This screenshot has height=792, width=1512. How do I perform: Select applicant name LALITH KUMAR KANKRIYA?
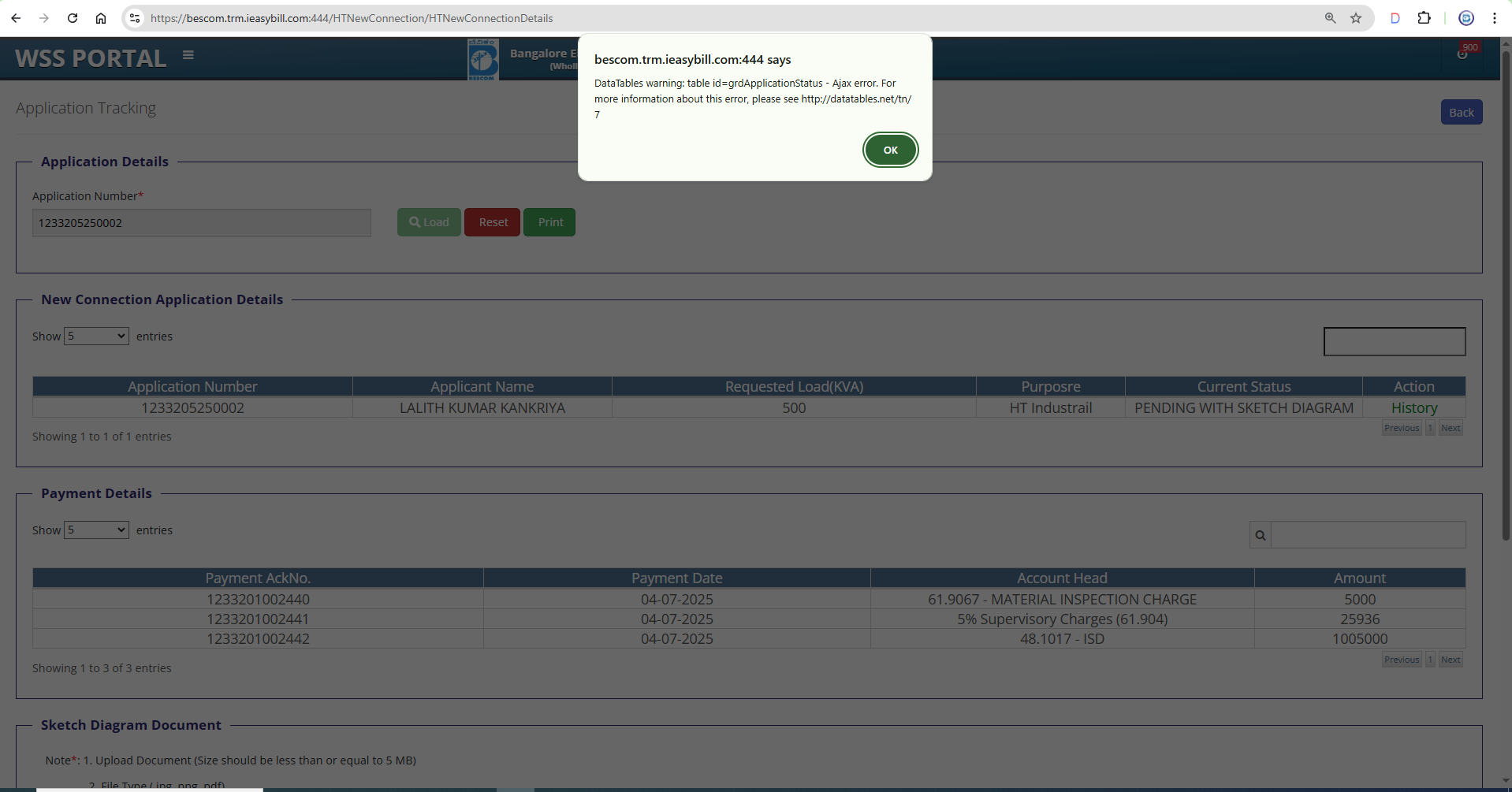tap(482, 408)
